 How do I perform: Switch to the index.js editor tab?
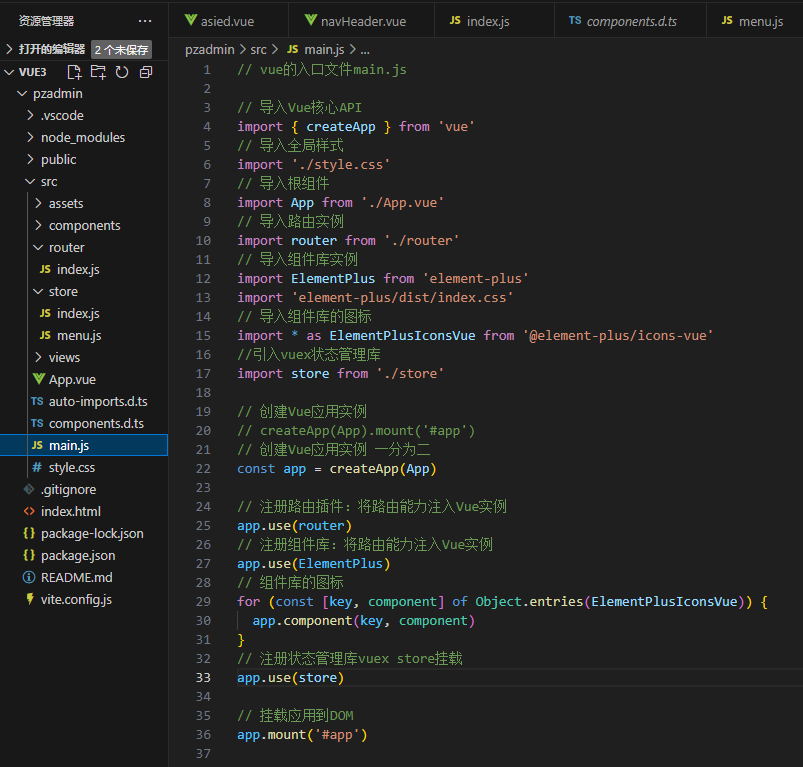[494, 21]
